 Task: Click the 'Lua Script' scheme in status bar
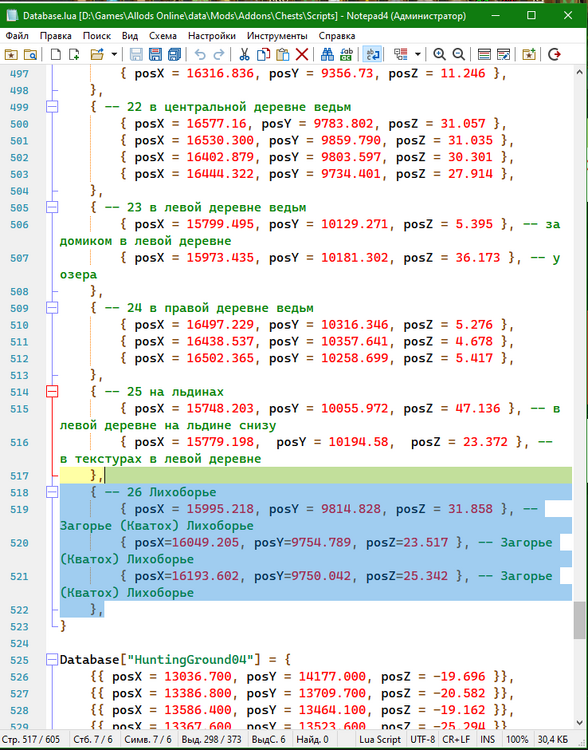(x=380, y=739)
